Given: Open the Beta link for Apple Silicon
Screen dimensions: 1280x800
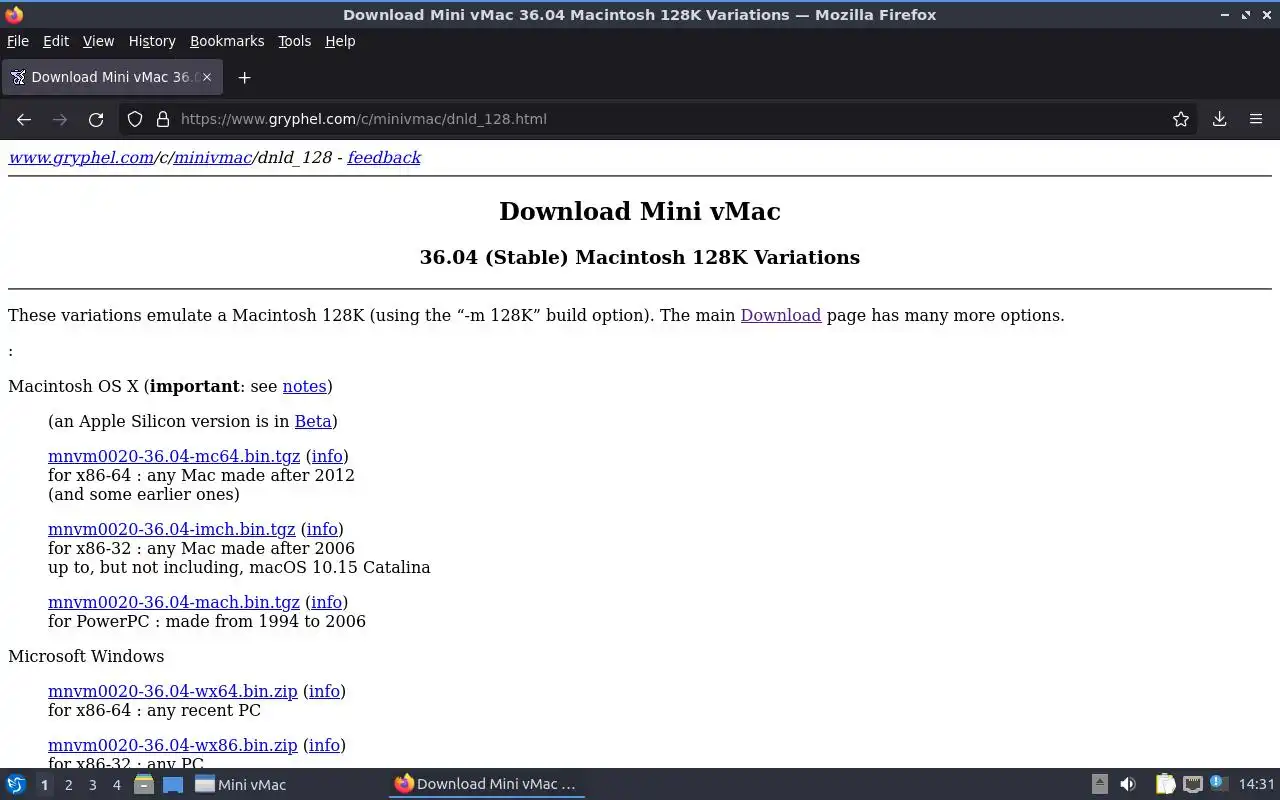Looking at the screenshot, I should [x=313, y=421].
